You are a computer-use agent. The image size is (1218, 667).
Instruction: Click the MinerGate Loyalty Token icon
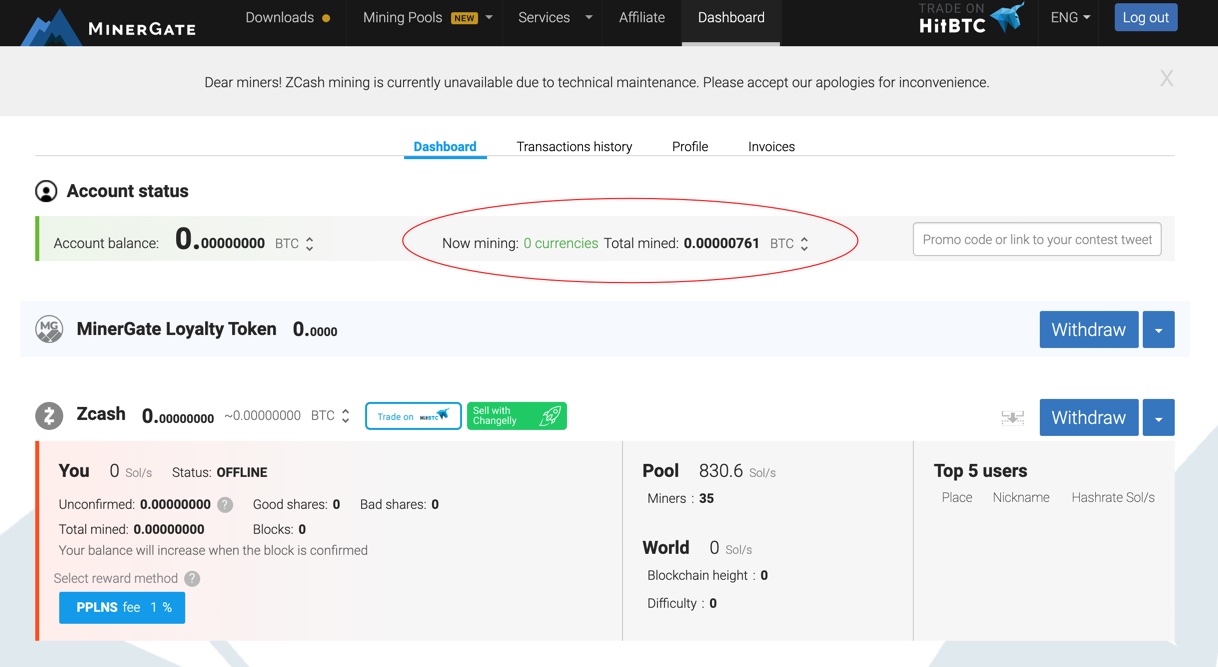click(49, 329)
